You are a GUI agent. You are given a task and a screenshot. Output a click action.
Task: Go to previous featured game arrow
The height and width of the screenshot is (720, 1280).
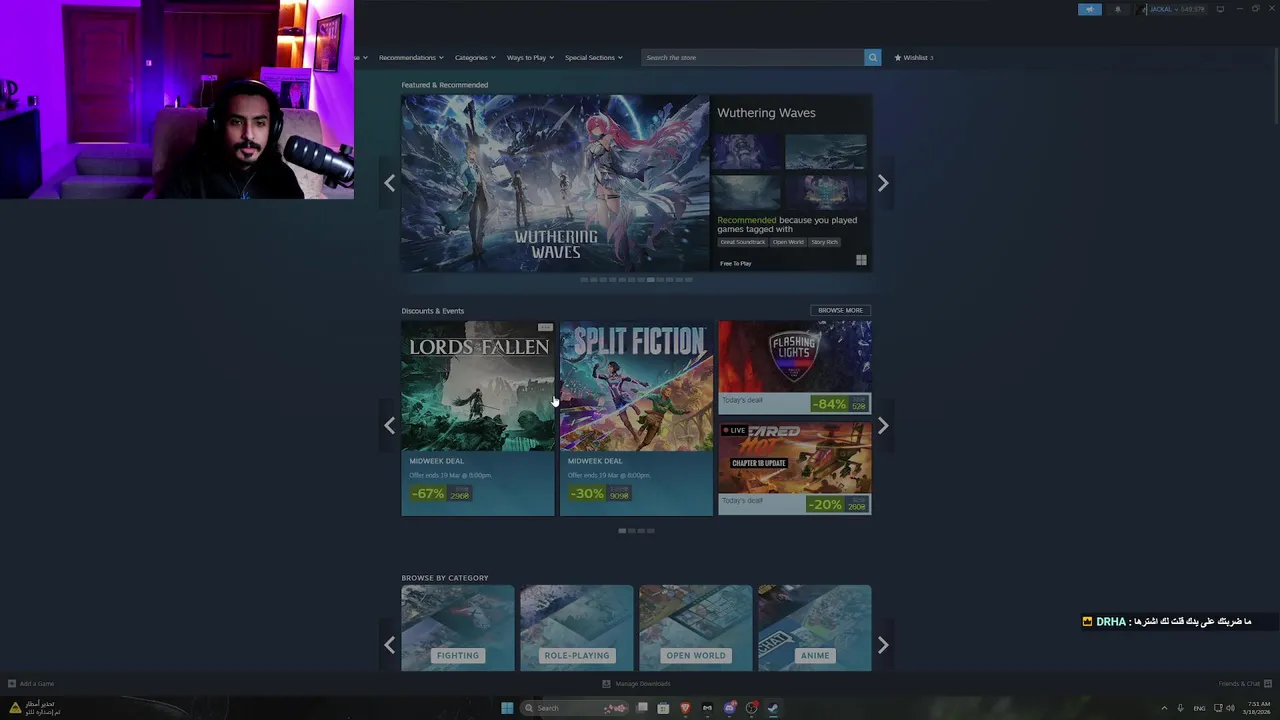point(389,183)
